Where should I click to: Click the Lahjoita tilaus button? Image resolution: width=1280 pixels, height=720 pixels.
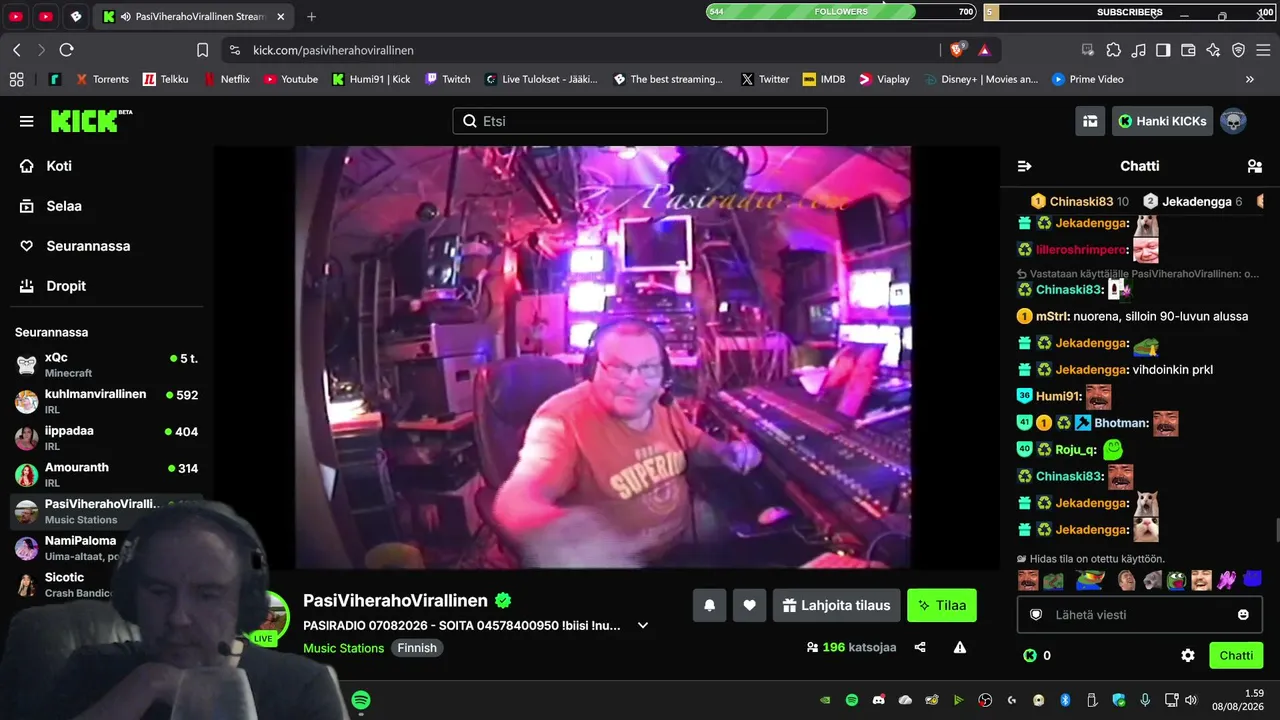[836, 605]
